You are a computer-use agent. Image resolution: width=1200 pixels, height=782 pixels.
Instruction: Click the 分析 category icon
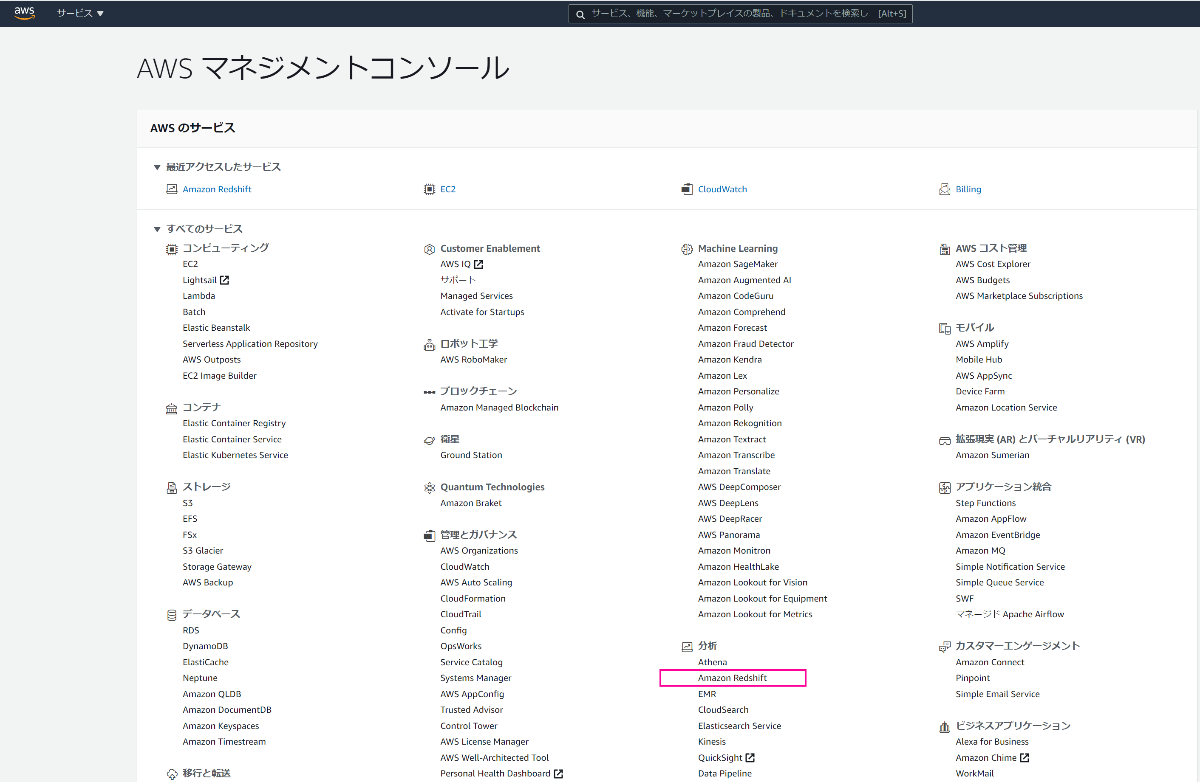pos(687,646)
